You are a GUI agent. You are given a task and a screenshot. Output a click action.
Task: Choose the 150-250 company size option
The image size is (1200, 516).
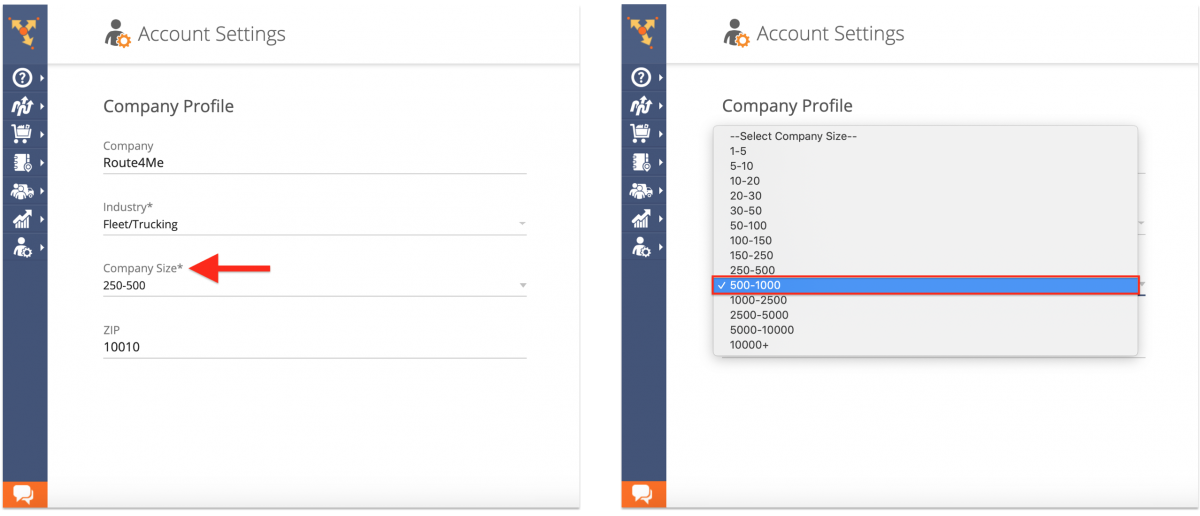925,256
